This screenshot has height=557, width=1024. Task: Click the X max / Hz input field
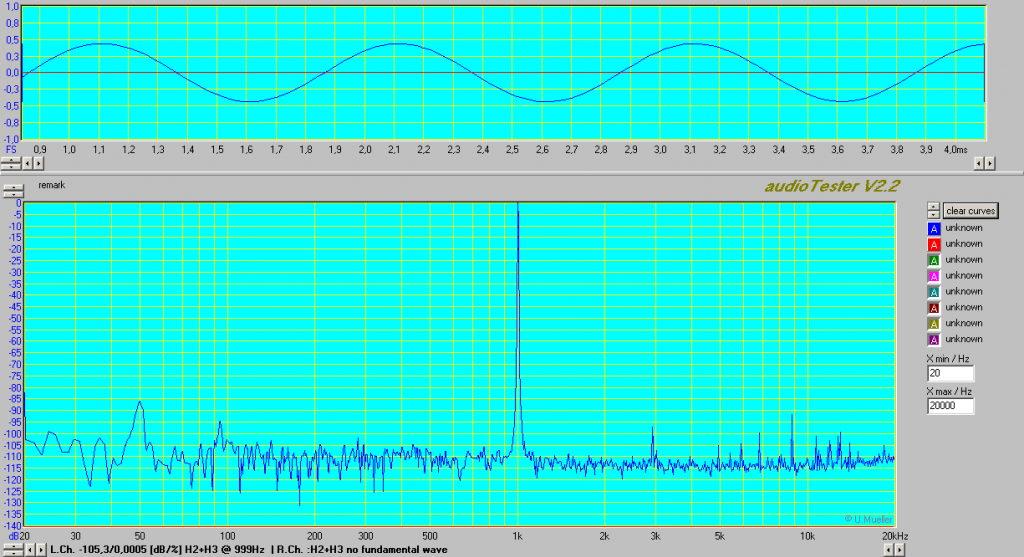pos(950,407)
